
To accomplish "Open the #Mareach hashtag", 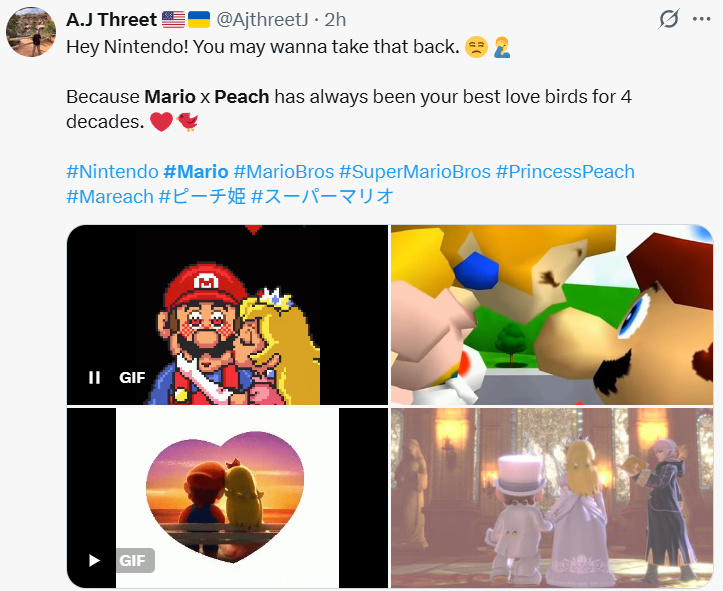I will pos(110,197).
